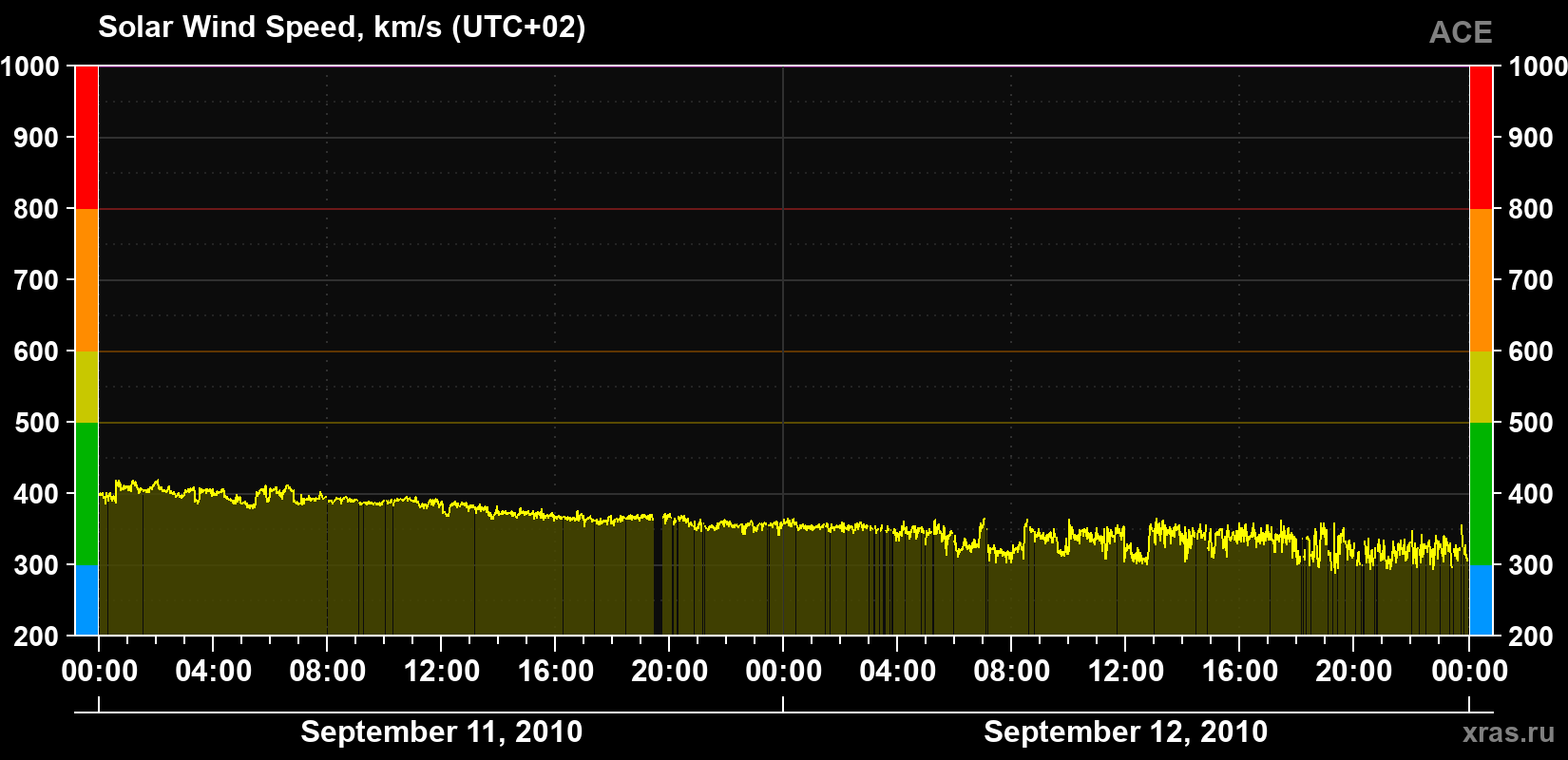The height and width of the screenshot is (760, 1568).
Task: Click the midnight 00:00 label between both days
Action: pos(783,671)
